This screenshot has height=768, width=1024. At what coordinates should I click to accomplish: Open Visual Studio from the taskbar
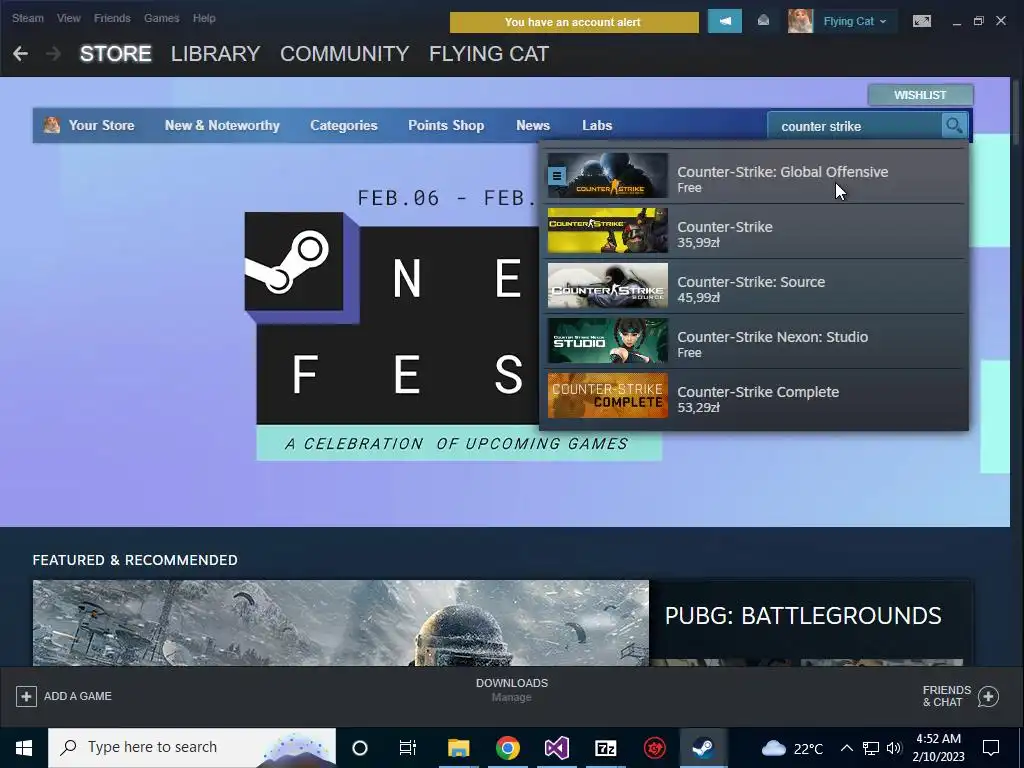[x=556, y=748]
